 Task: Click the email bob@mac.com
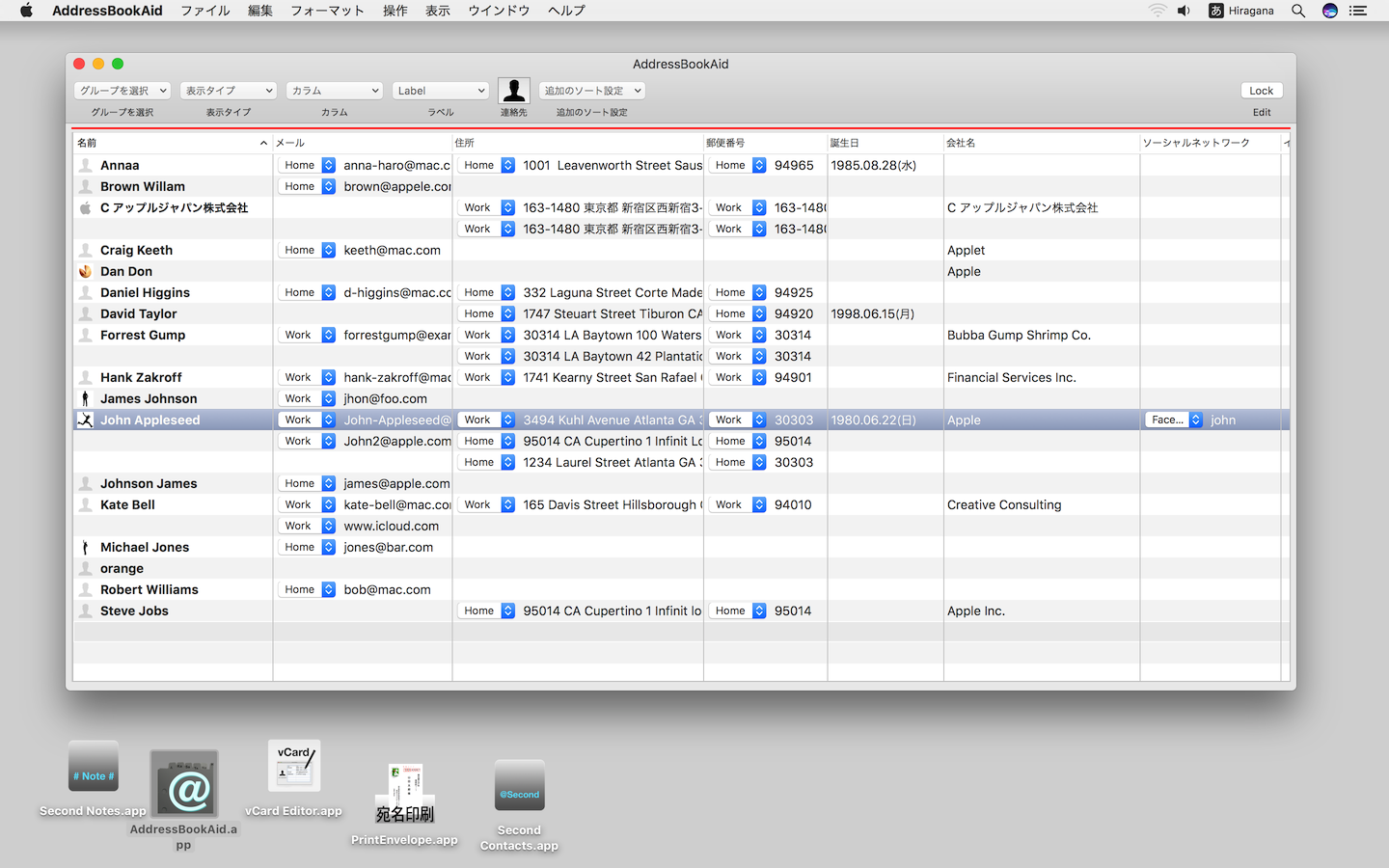388,590
